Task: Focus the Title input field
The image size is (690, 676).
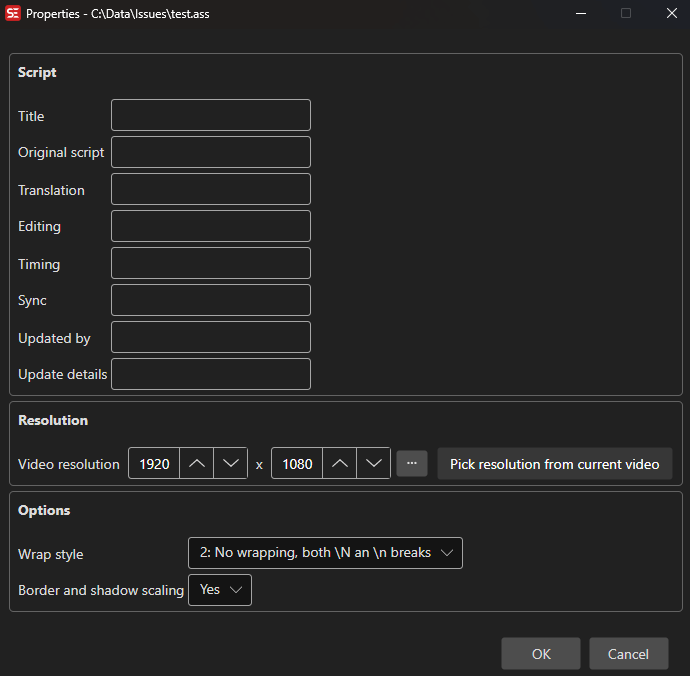Action: point(211,115)
